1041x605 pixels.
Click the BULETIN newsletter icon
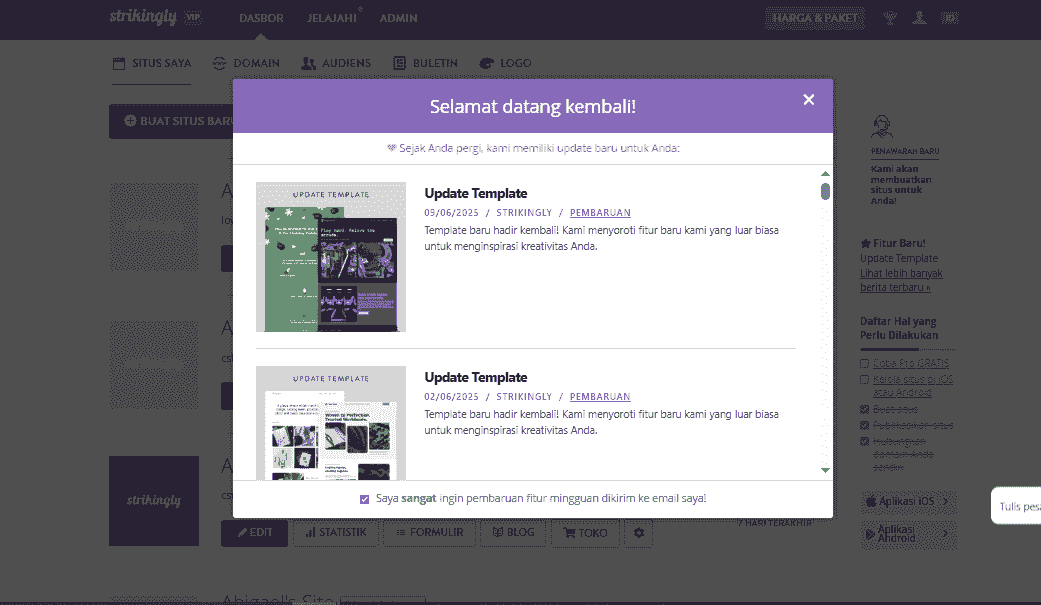(399, 63)
